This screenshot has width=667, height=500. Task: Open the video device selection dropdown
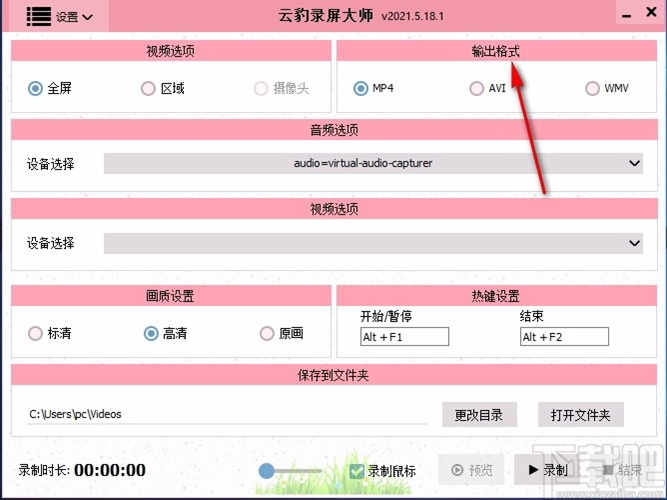click(373, 243)
